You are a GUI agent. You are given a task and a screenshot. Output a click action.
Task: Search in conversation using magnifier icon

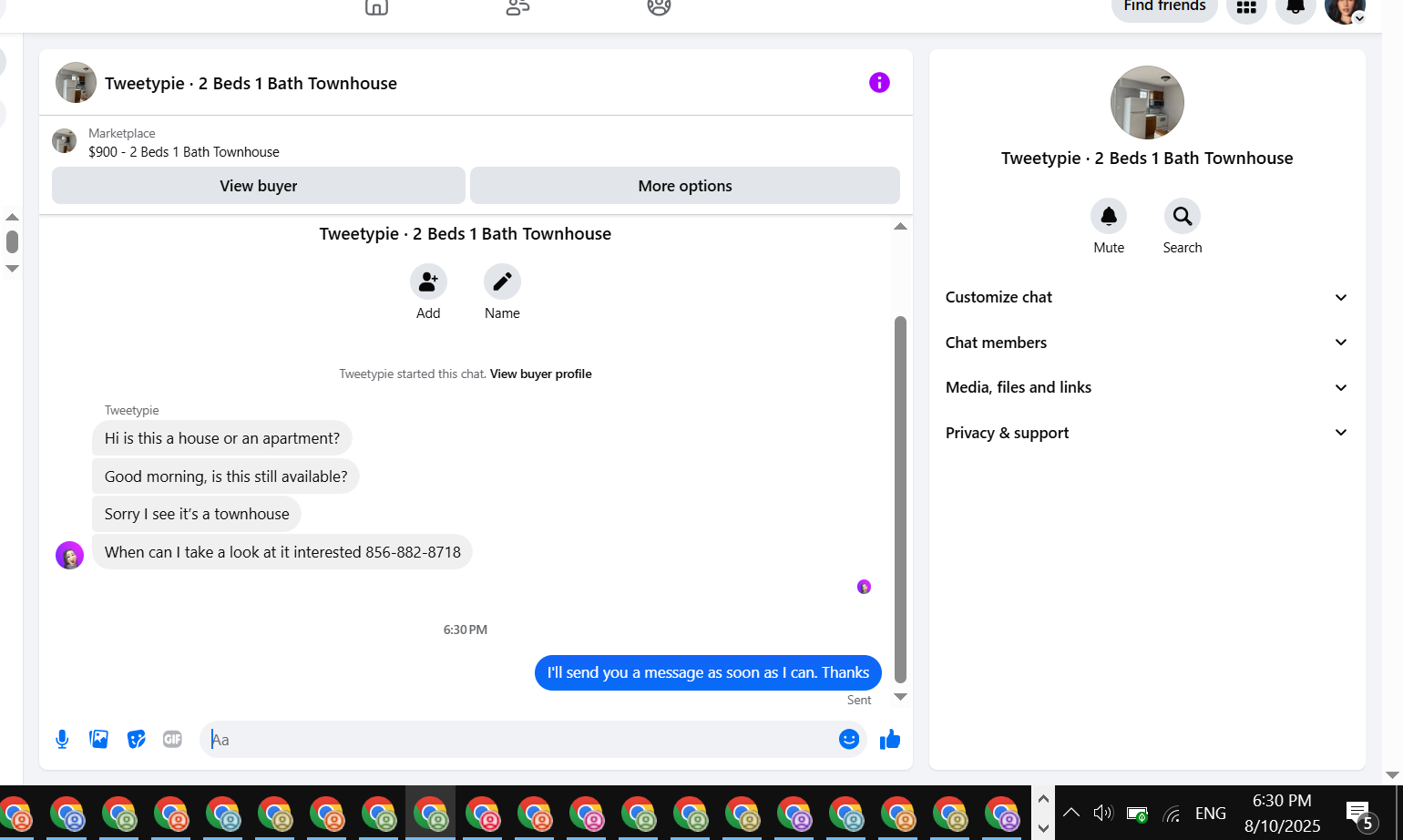coord(1183,216)
